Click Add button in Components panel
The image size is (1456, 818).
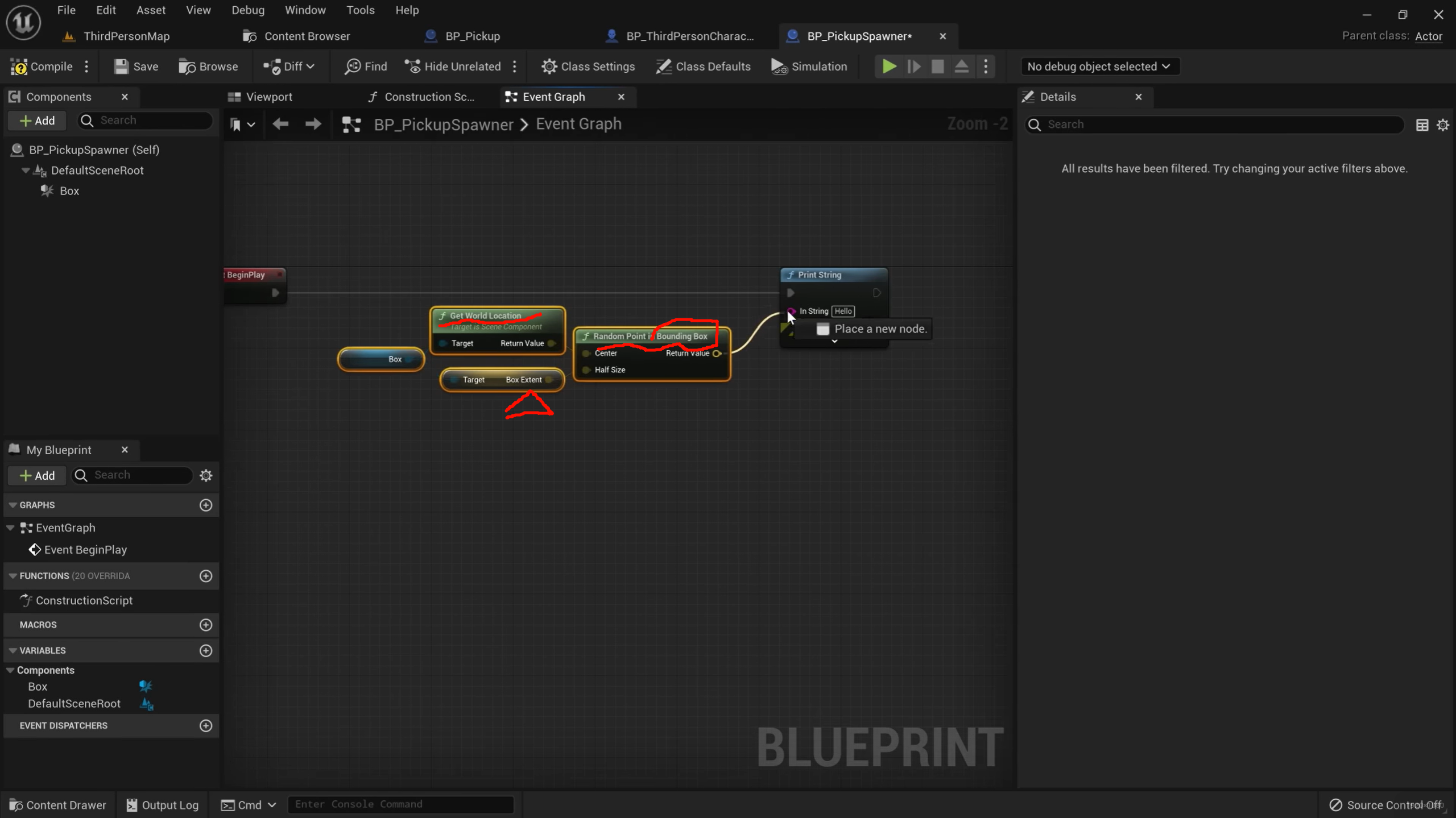click(38, 121)
